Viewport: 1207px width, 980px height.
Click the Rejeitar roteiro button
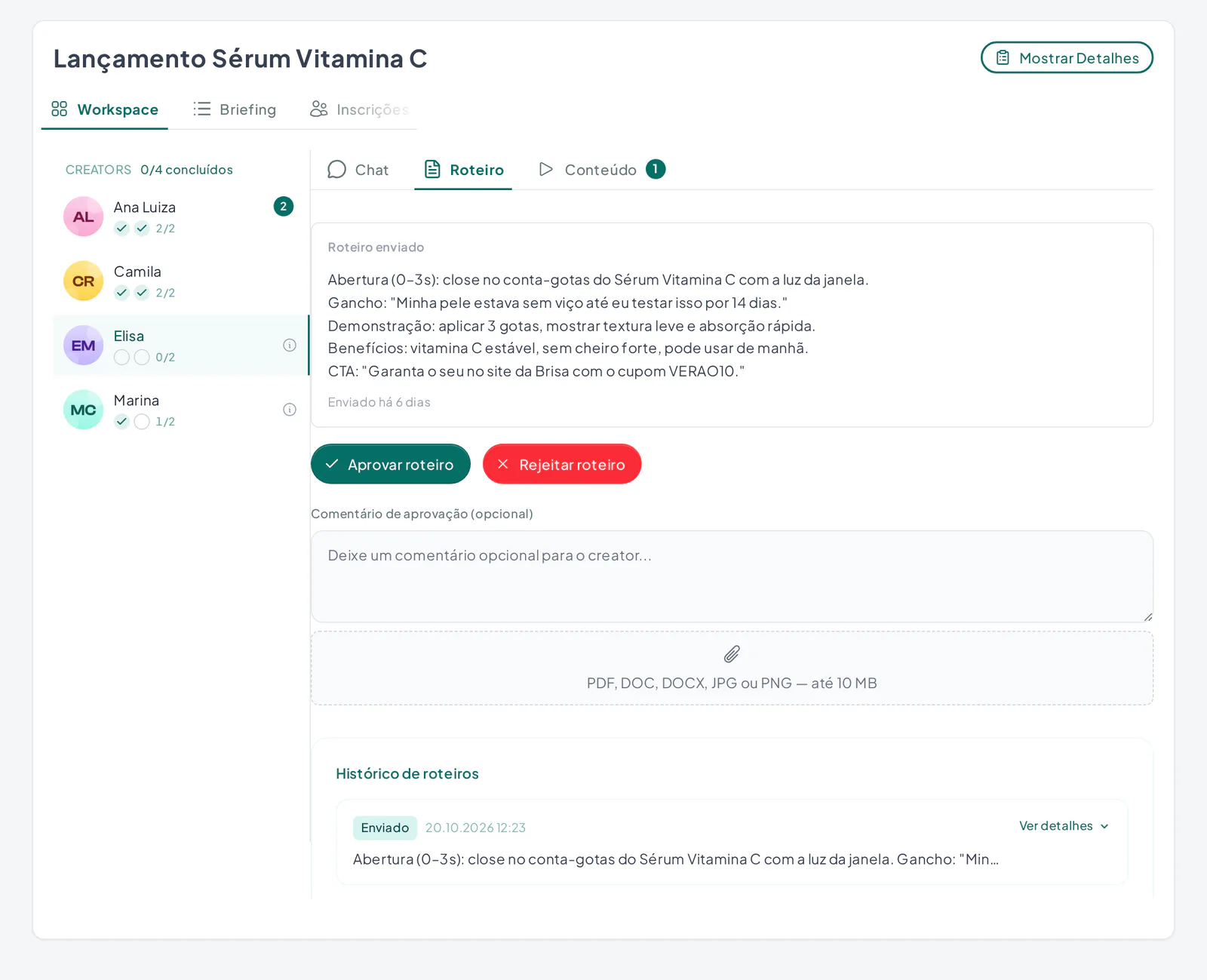click(x=562, y=464)
